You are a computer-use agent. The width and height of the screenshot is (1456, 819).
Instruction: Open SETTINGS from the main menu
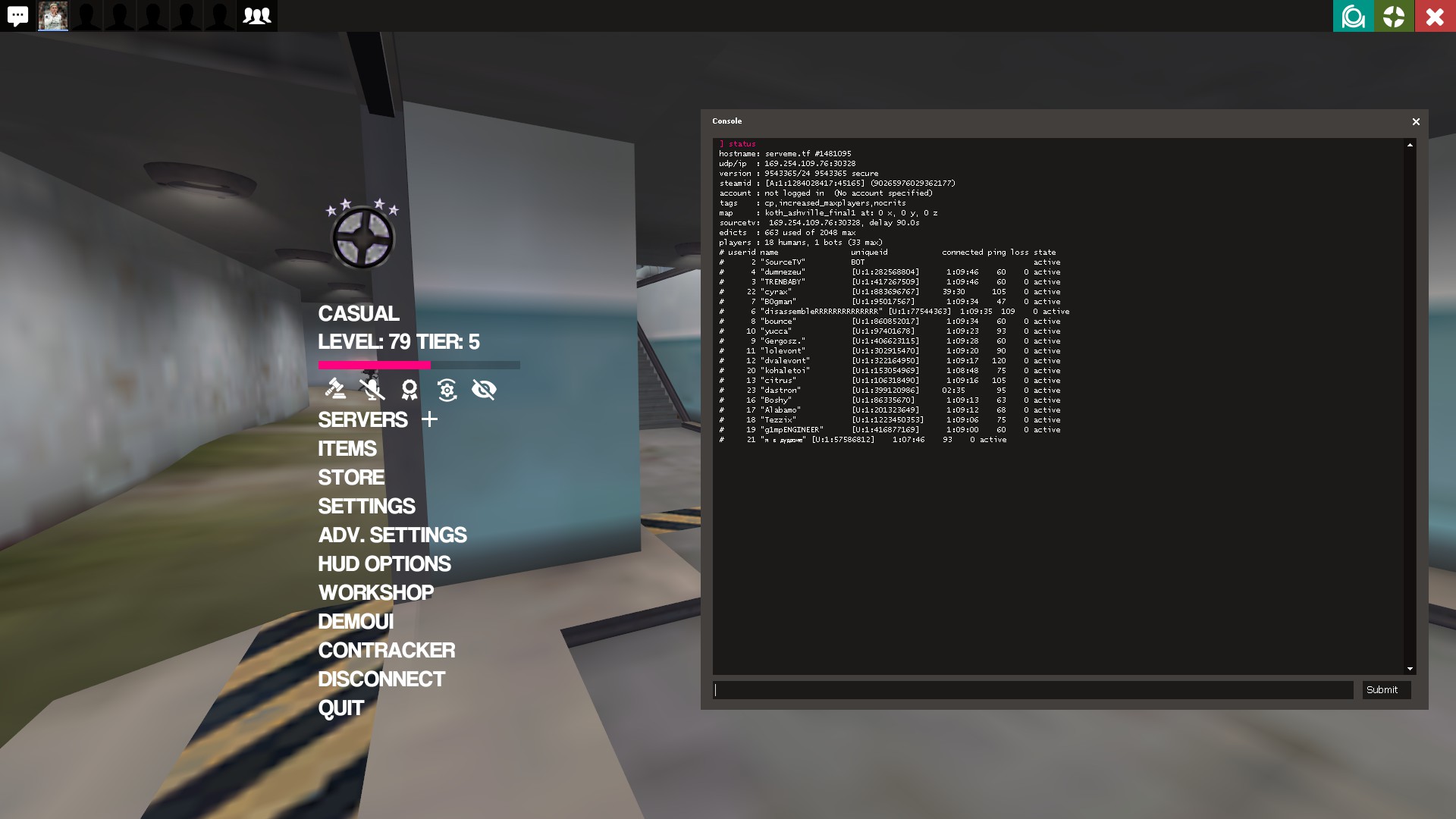pyautogui.click(x=366, y=506)
